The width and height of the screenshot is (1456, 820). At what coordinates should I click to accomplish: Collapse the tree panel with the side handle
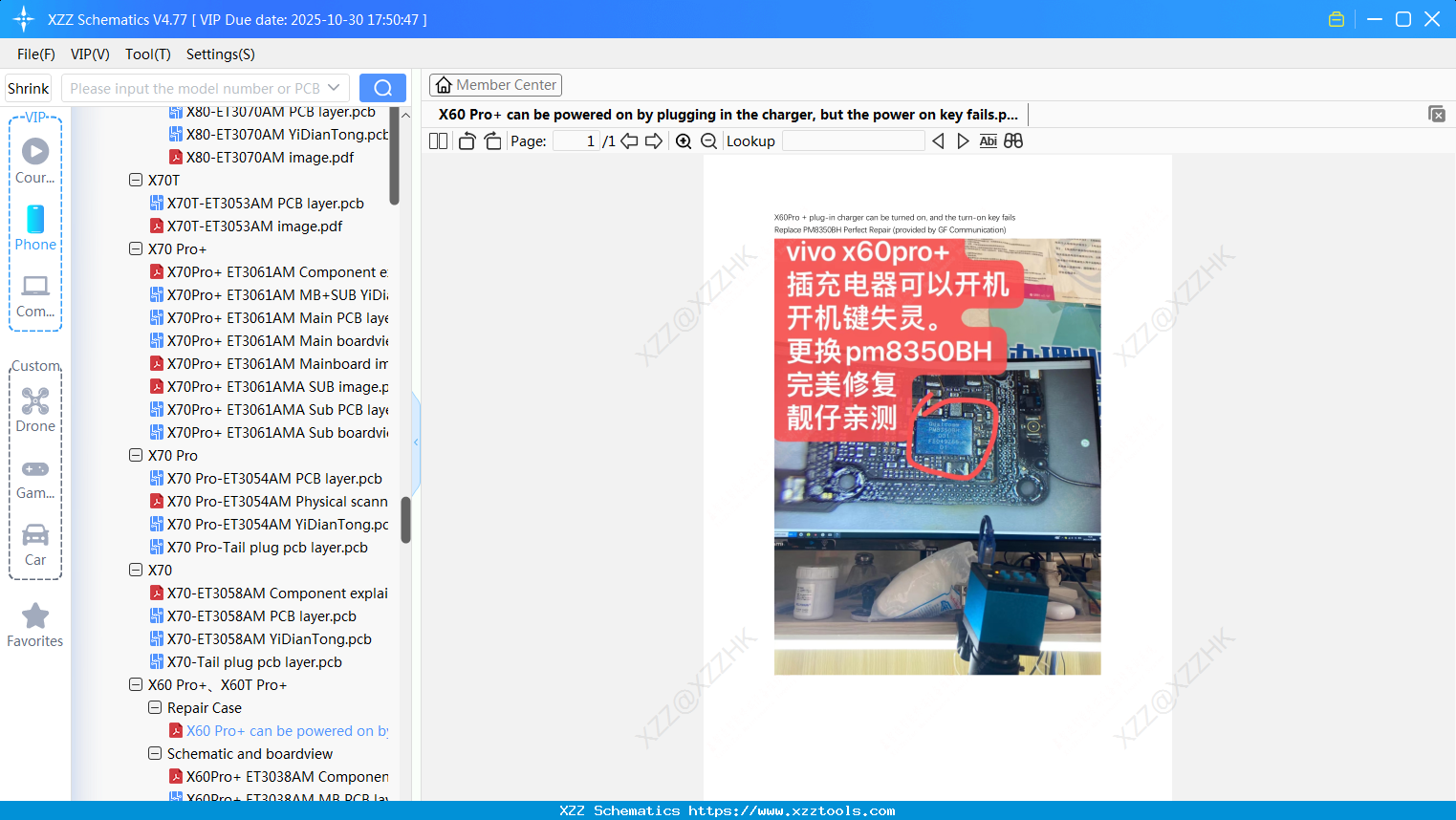(416, 442)
